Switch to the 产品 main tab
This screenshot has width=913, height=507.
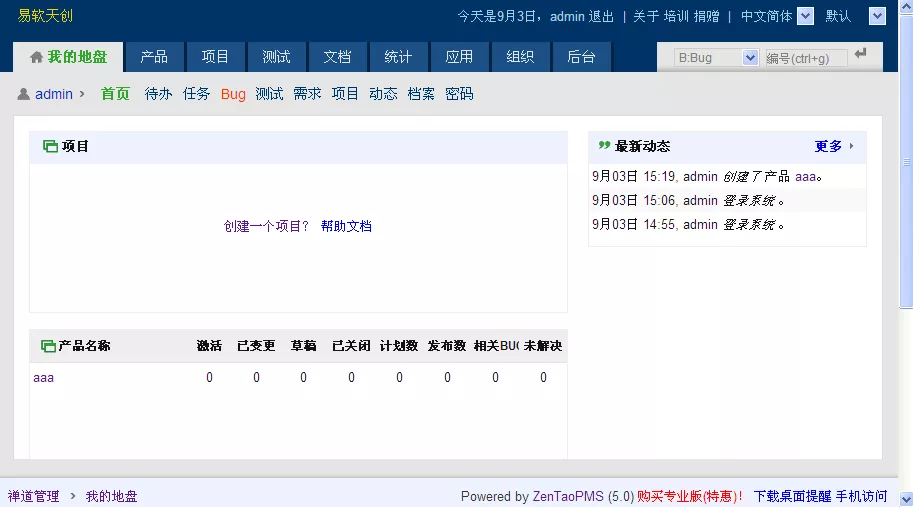click(154, 57)
